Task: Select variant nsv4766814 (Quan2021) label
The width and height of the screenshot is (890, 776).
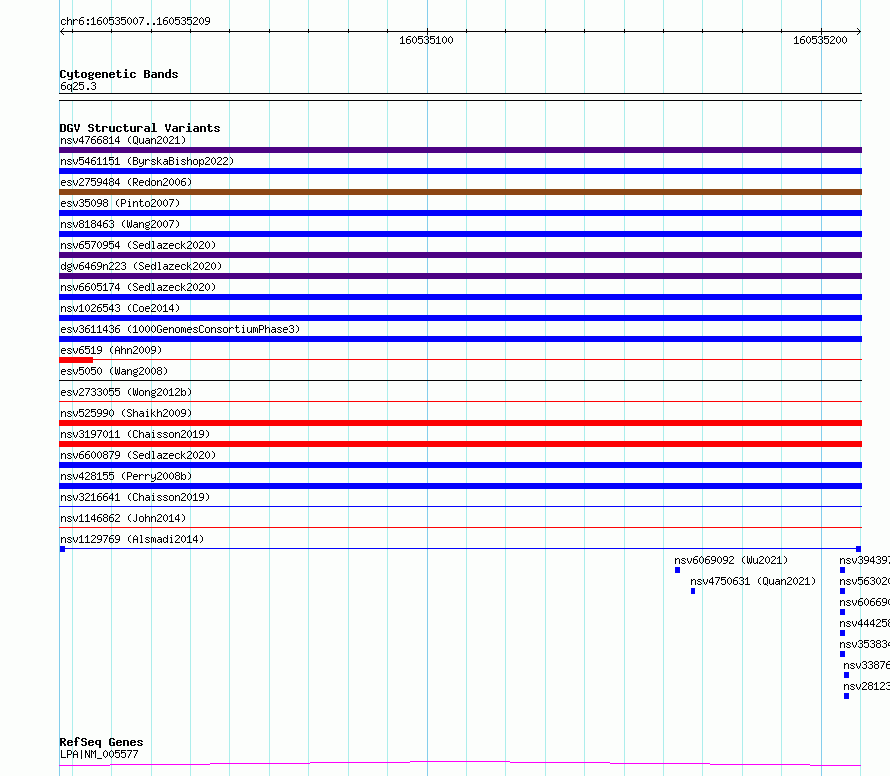Action: pyautogui.click(x=123, y=140)
